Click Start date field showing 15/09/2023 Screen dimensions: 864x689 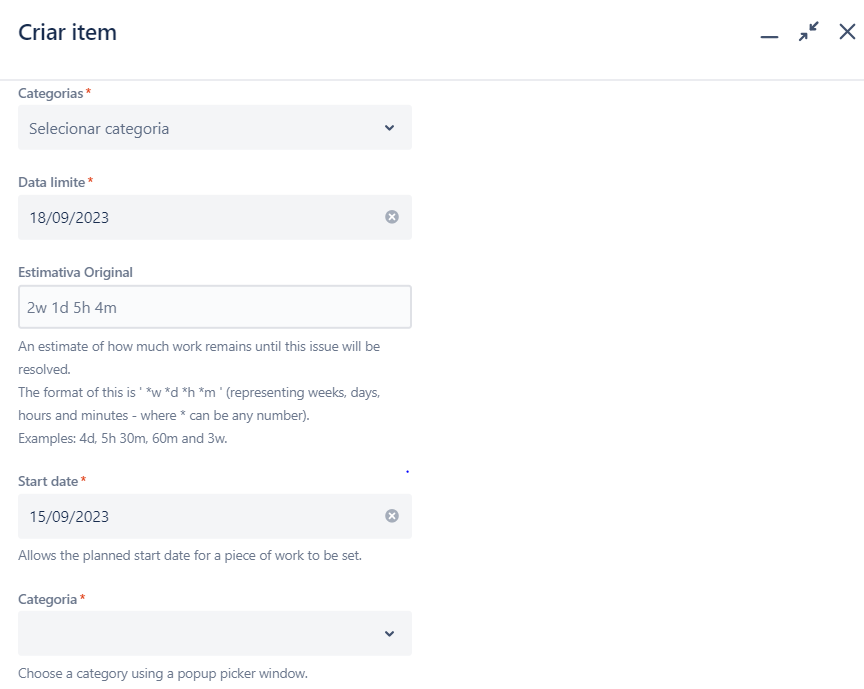(214, 516)
